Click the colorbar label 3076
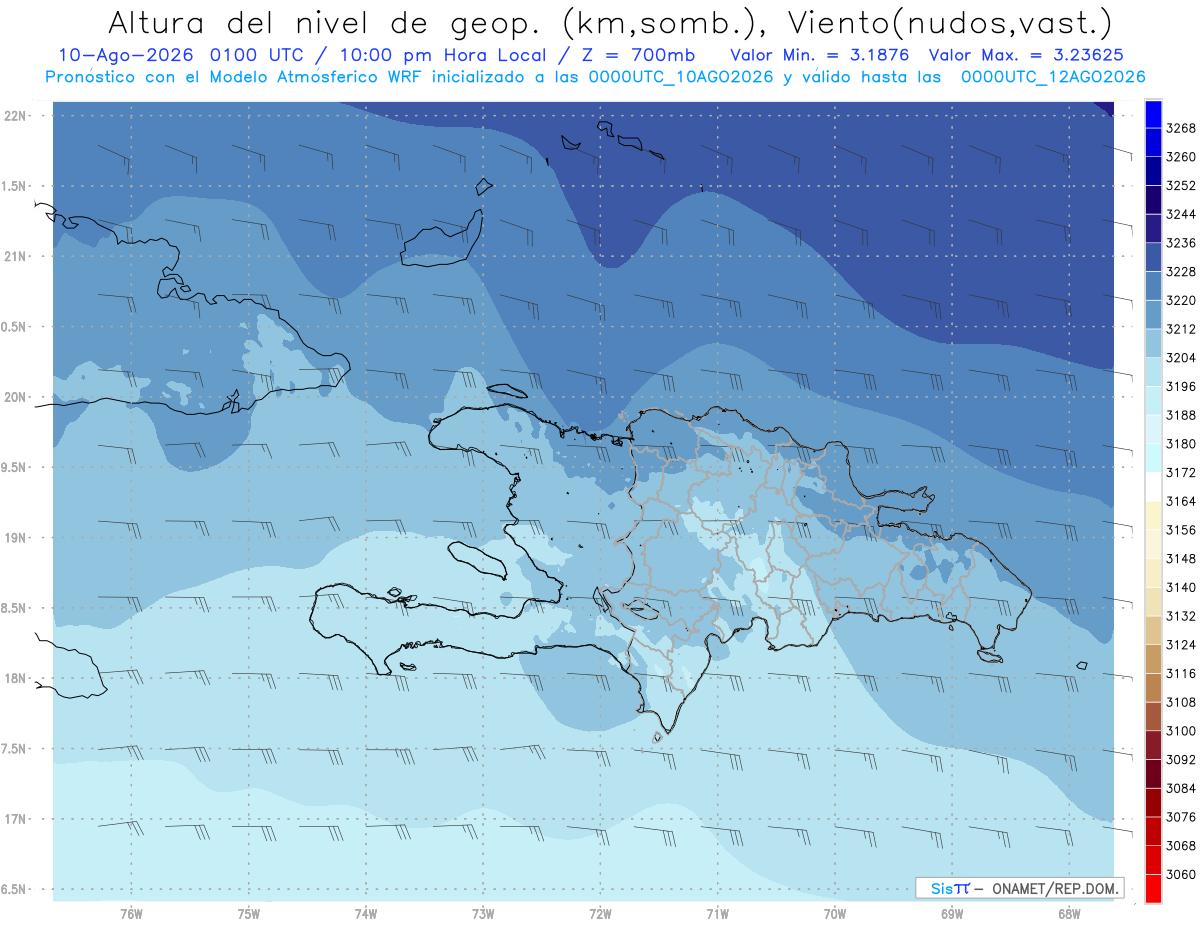This screenshot has height=927, width=1200. (1181, 816)
